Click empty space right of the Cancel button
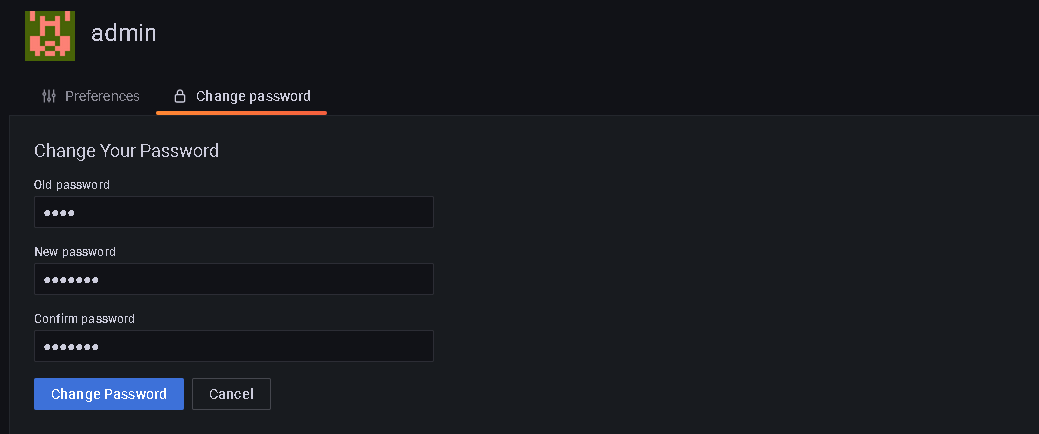The width and height of the screenshot is (1039, 434). (500, 394)
